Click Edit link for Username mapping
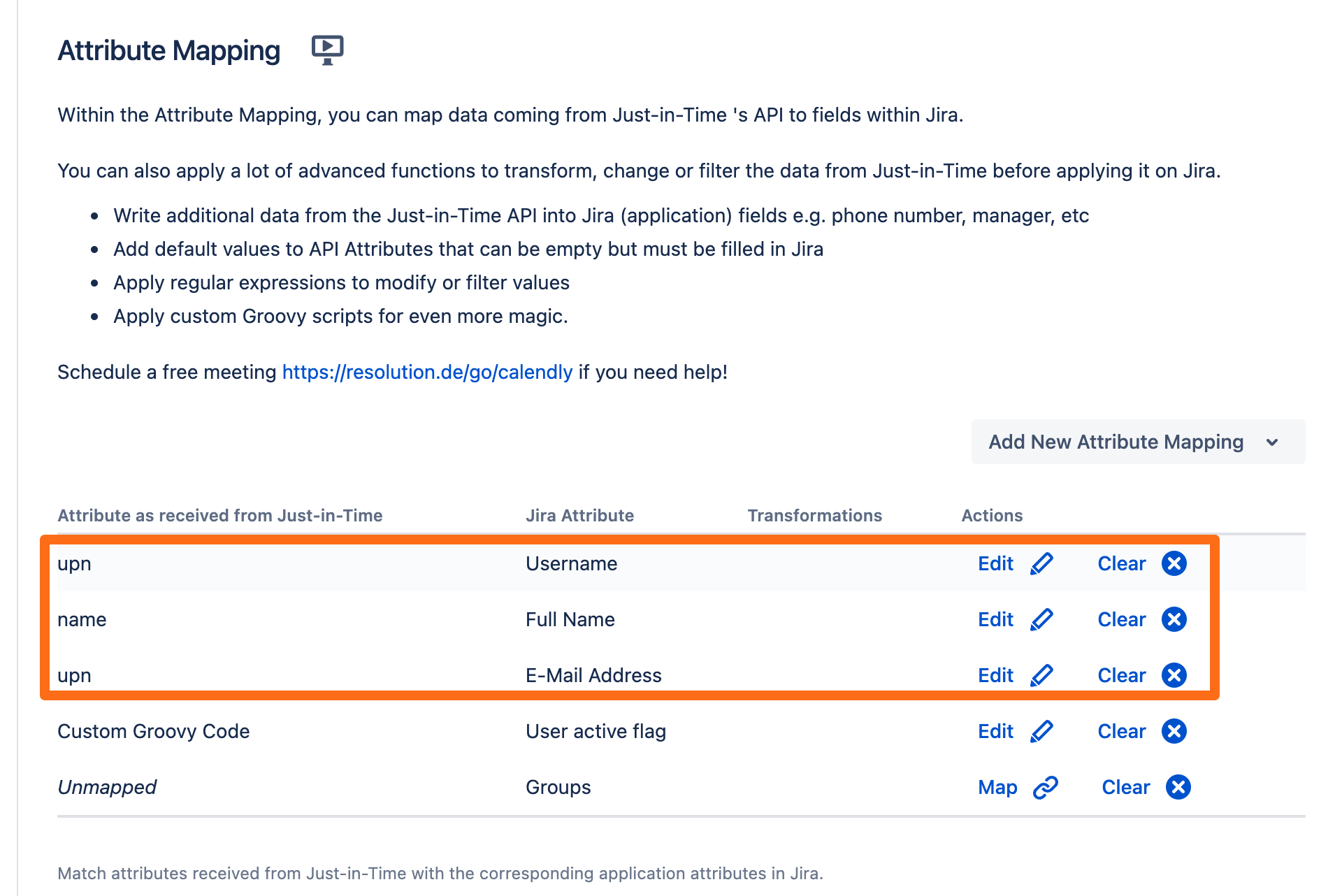Viewport: 1342px width, 896px height. click(x=995, y=563)
